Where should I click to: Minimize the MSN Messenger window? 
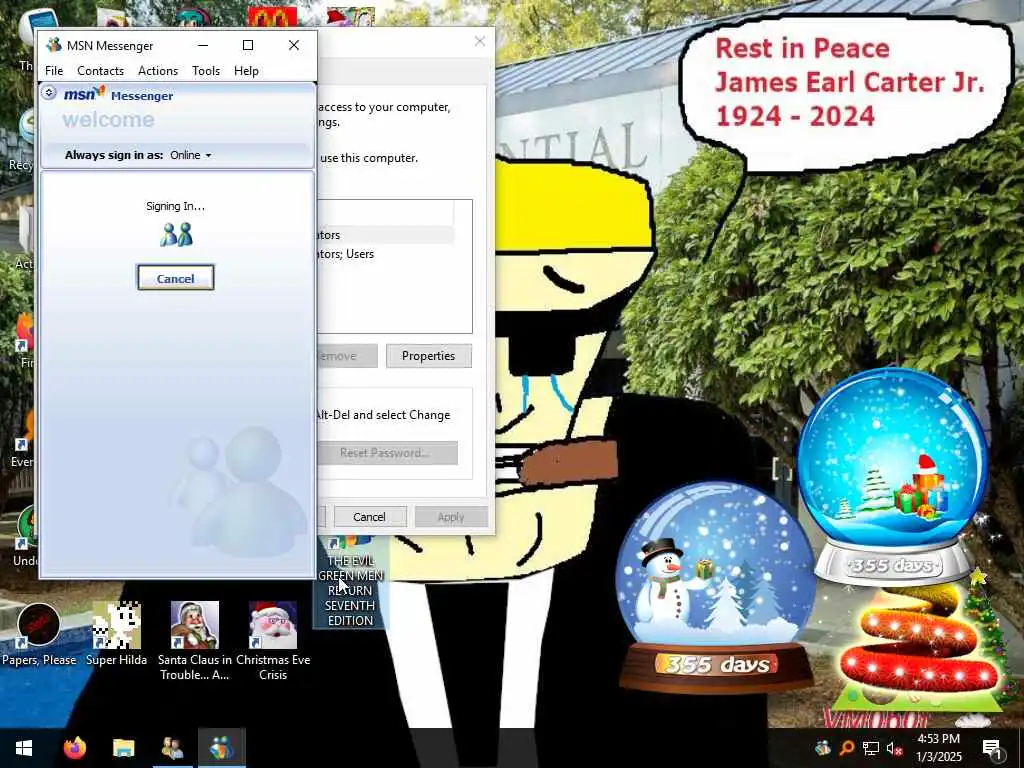pyautogui.click(x=203, y=45)
